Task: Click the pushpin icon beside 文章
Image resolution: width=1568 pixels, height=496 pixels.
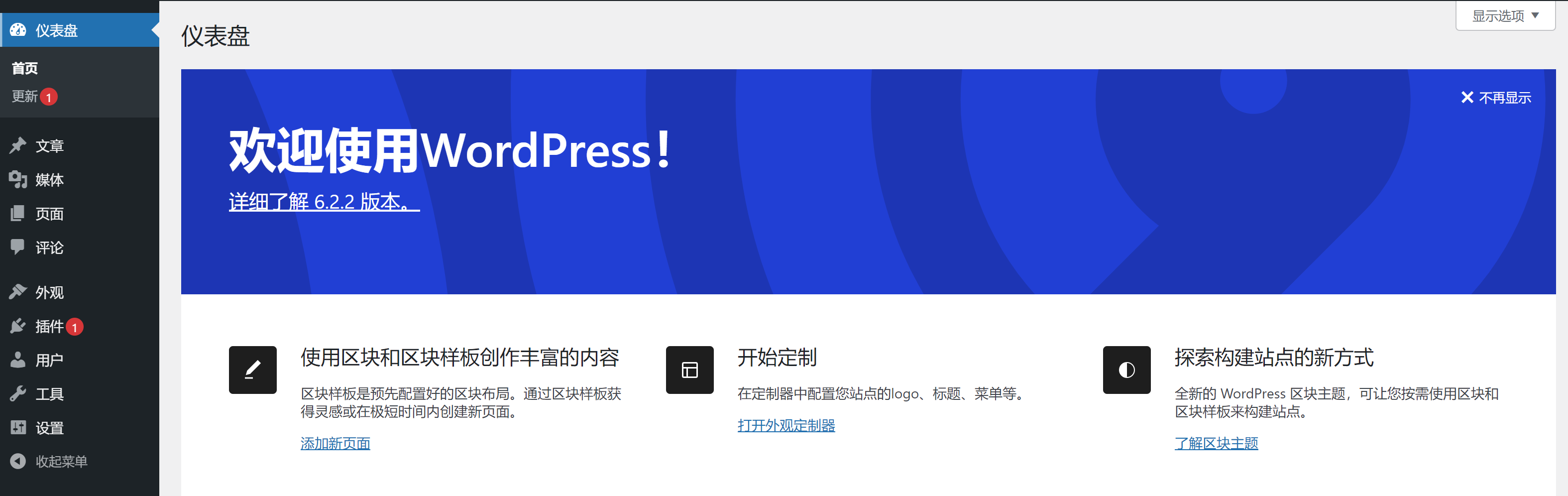Action: pyautogui.click(x=18, y=145)
